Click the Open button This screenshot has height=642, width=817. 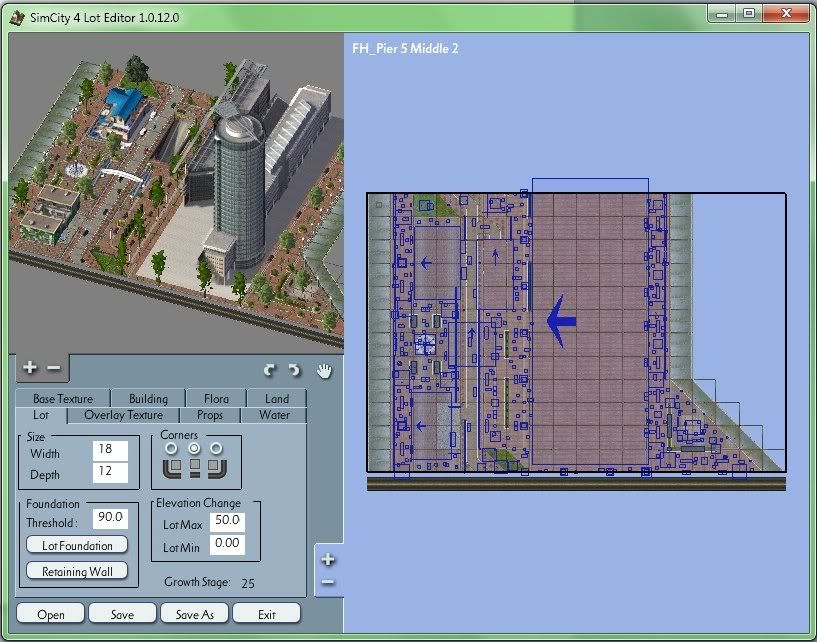tap(51, 614)
